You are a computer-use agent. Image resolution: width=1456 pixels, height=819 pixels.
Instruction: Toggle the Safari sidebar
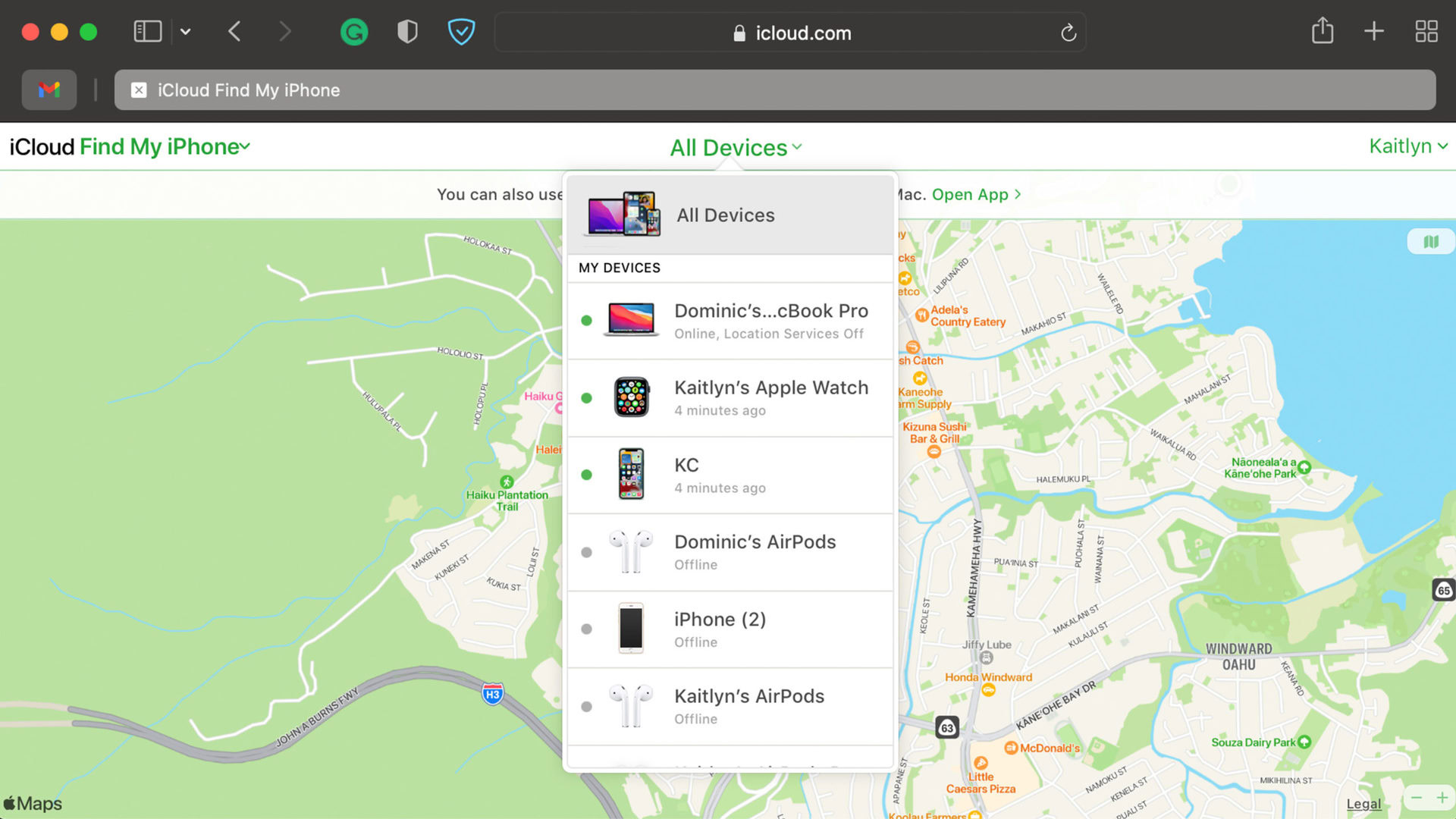[148, 31]
